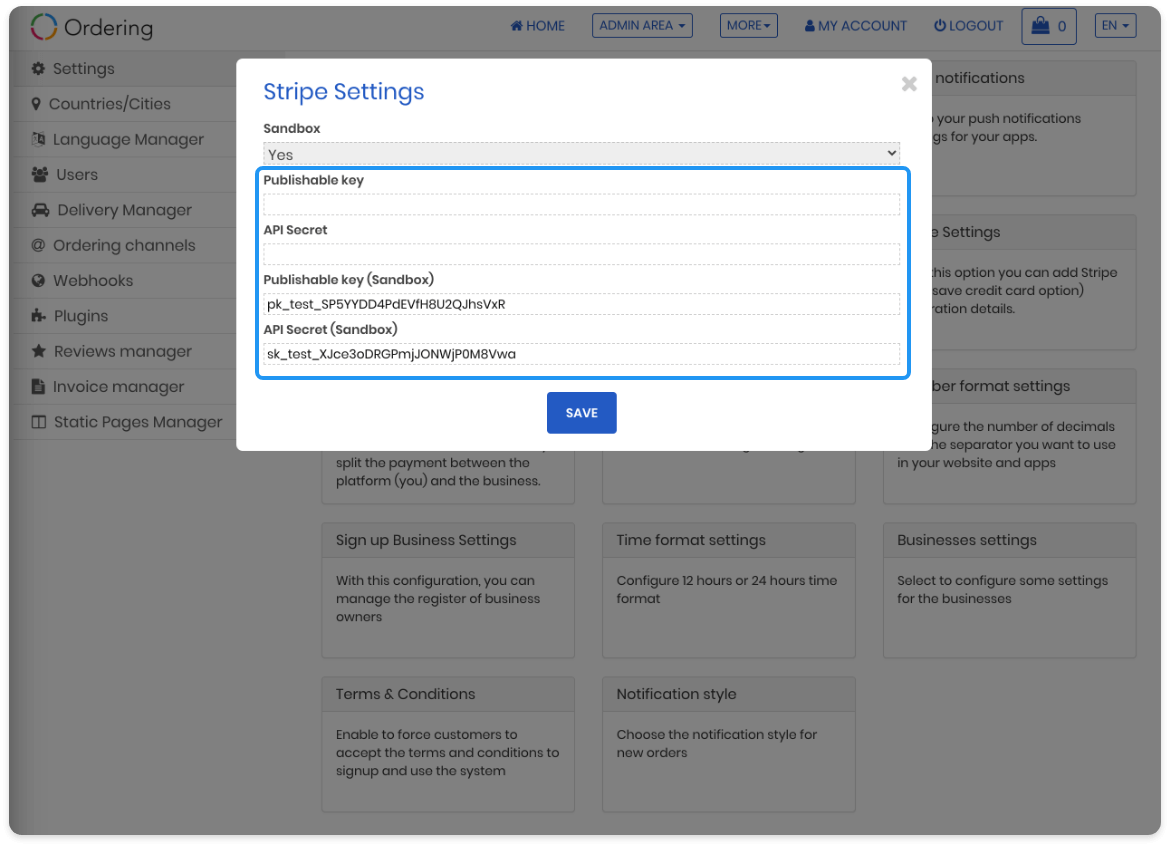The width and height of the screenshot is (1170, 847).
Task: Click the Delivery Manager car icon
Action: coord(40,210)
